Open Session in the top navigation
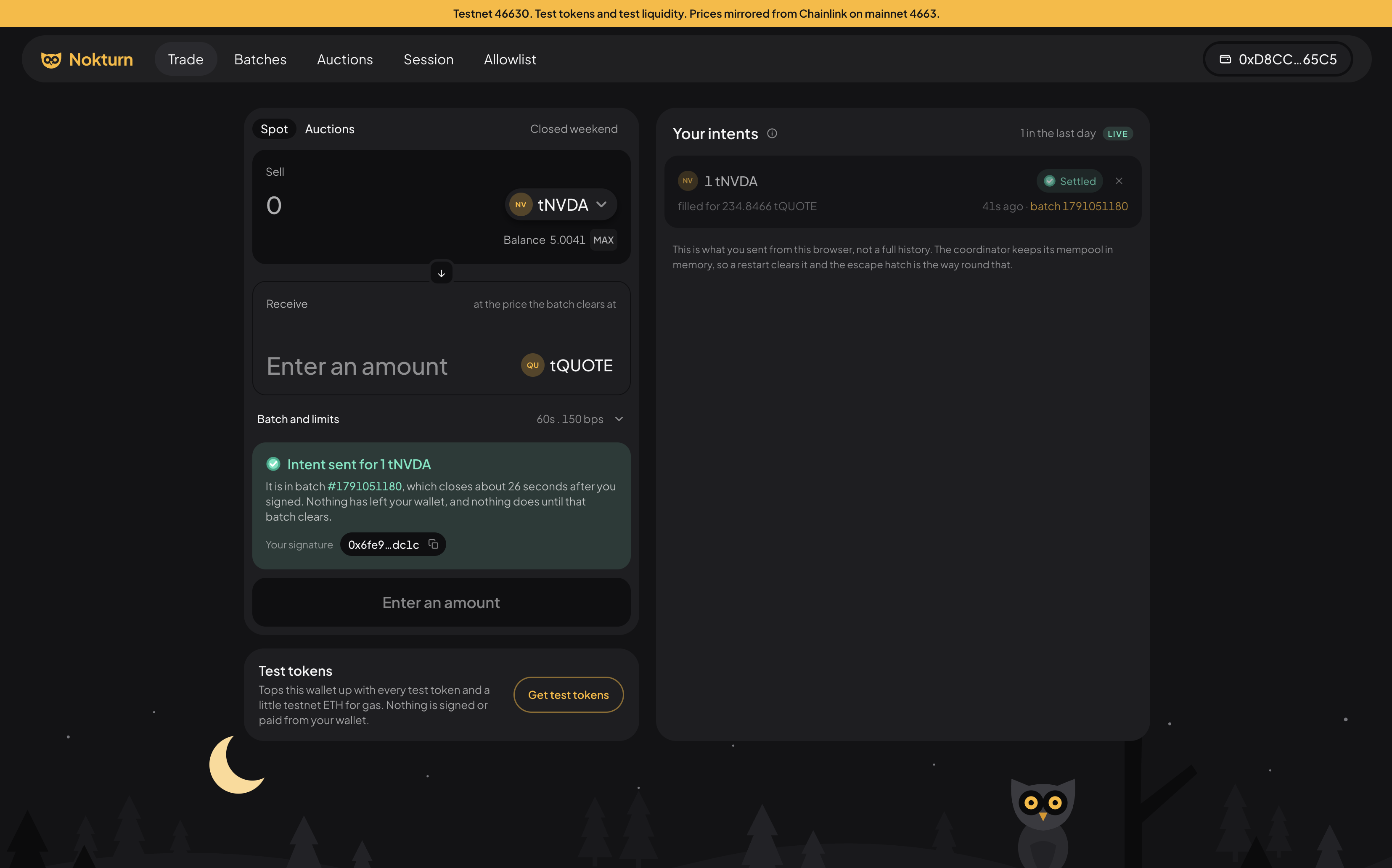The width and height of the screenshot is (1392, 868). tap(428, 59)
